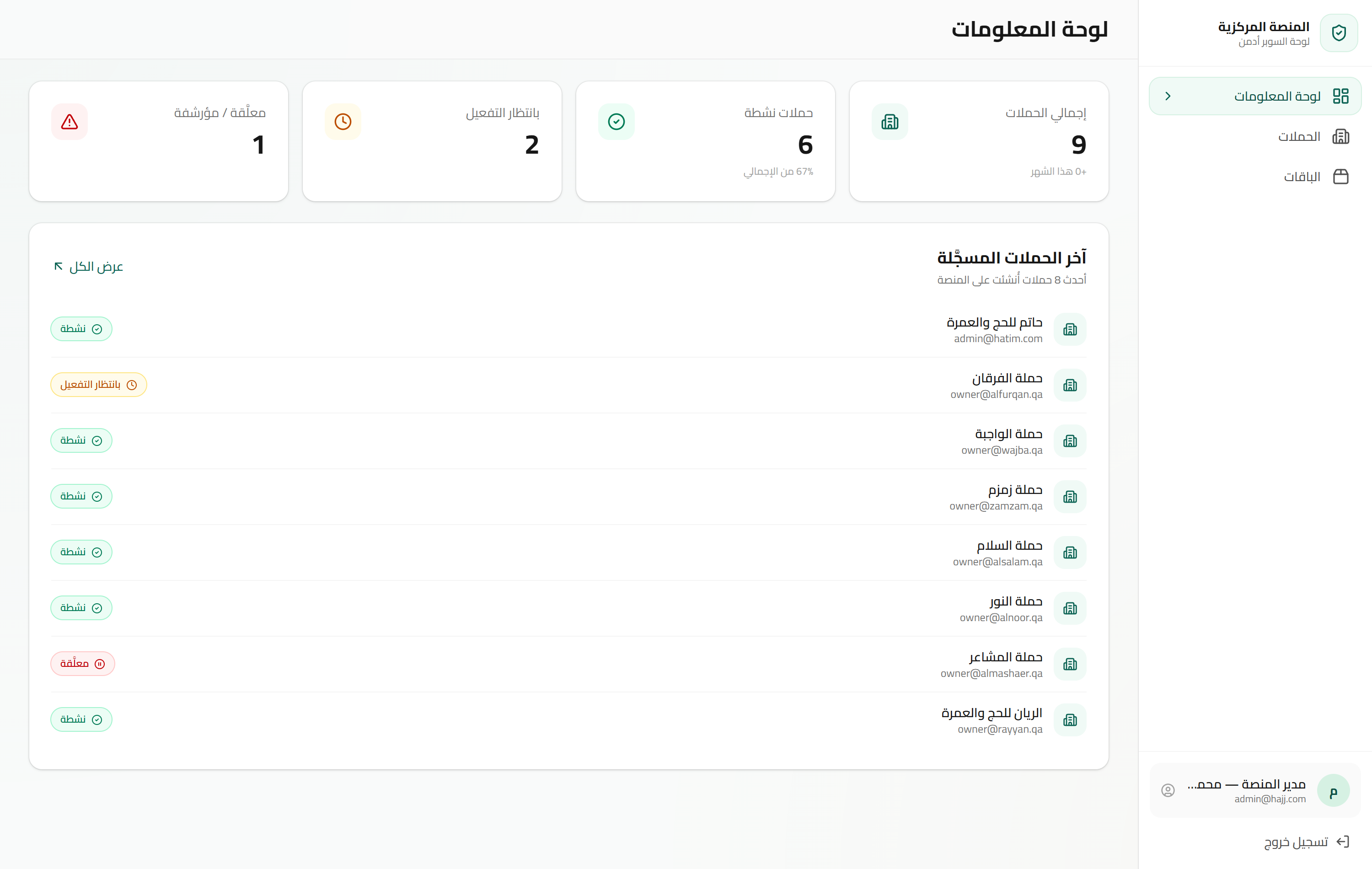This screenshot has height=869, width=1372.
Task: Click building icon beside حملة زمزم
Action: pos(1069,497)
